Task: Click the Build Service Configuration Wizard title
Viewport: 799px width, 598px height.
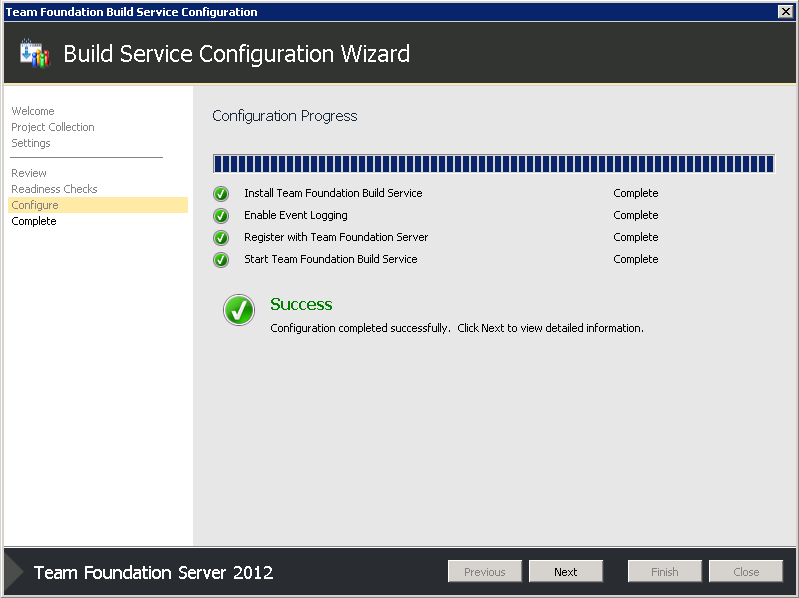Action: pyautogui.click(x=236, y=53)
